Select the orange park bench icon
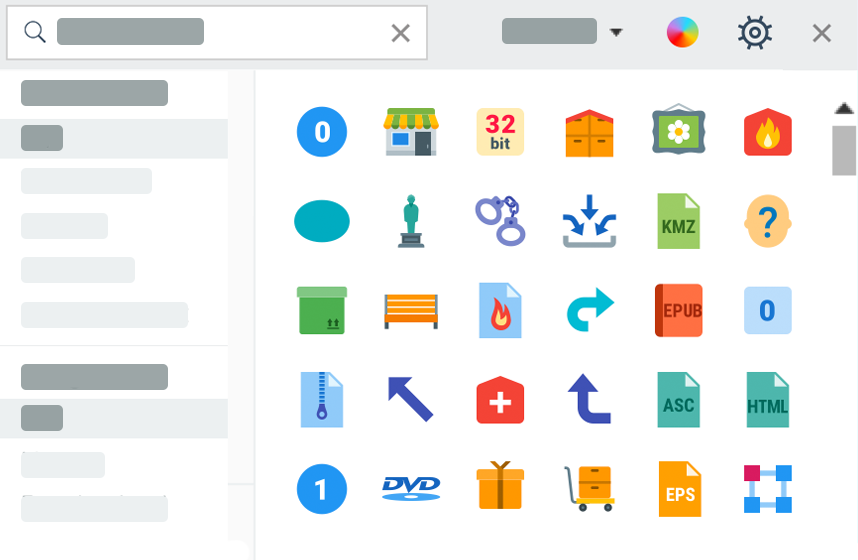Image resolution: width=858 pixels, height=560 pixels. tap(411, 311)
